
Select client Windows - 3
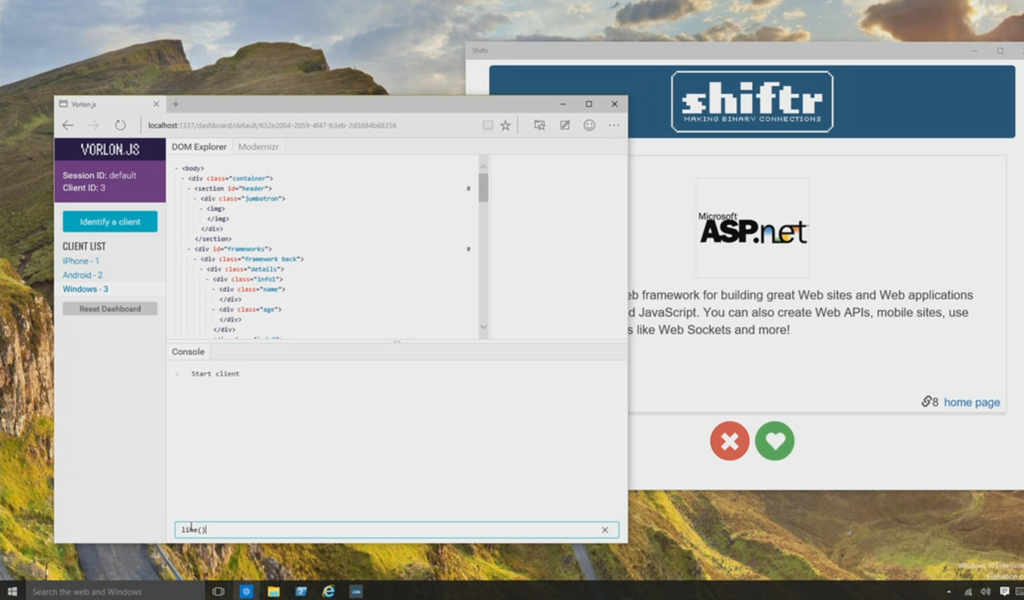(x=86, y=289)
